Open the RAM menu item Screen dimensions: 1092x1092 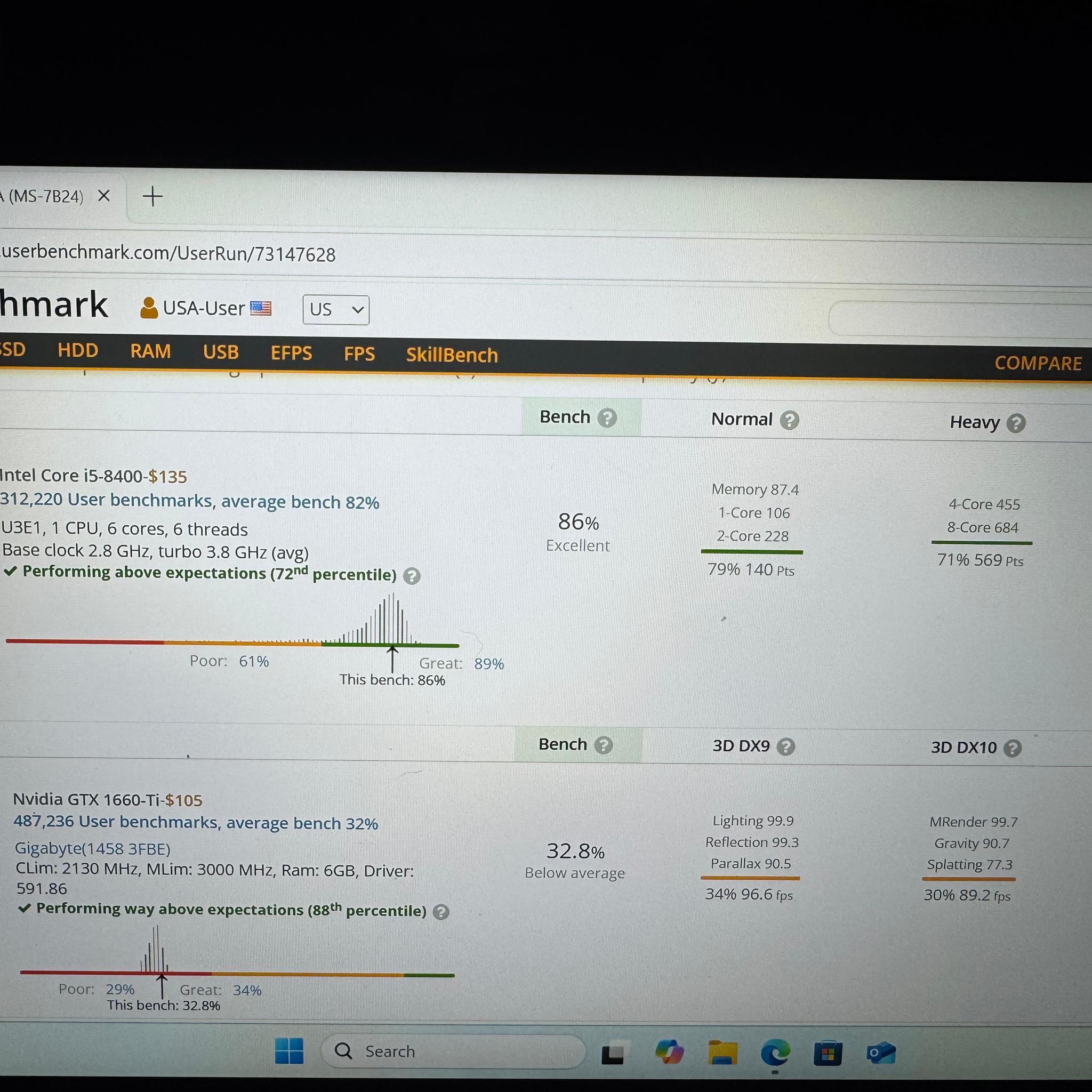tap(150, 351)
